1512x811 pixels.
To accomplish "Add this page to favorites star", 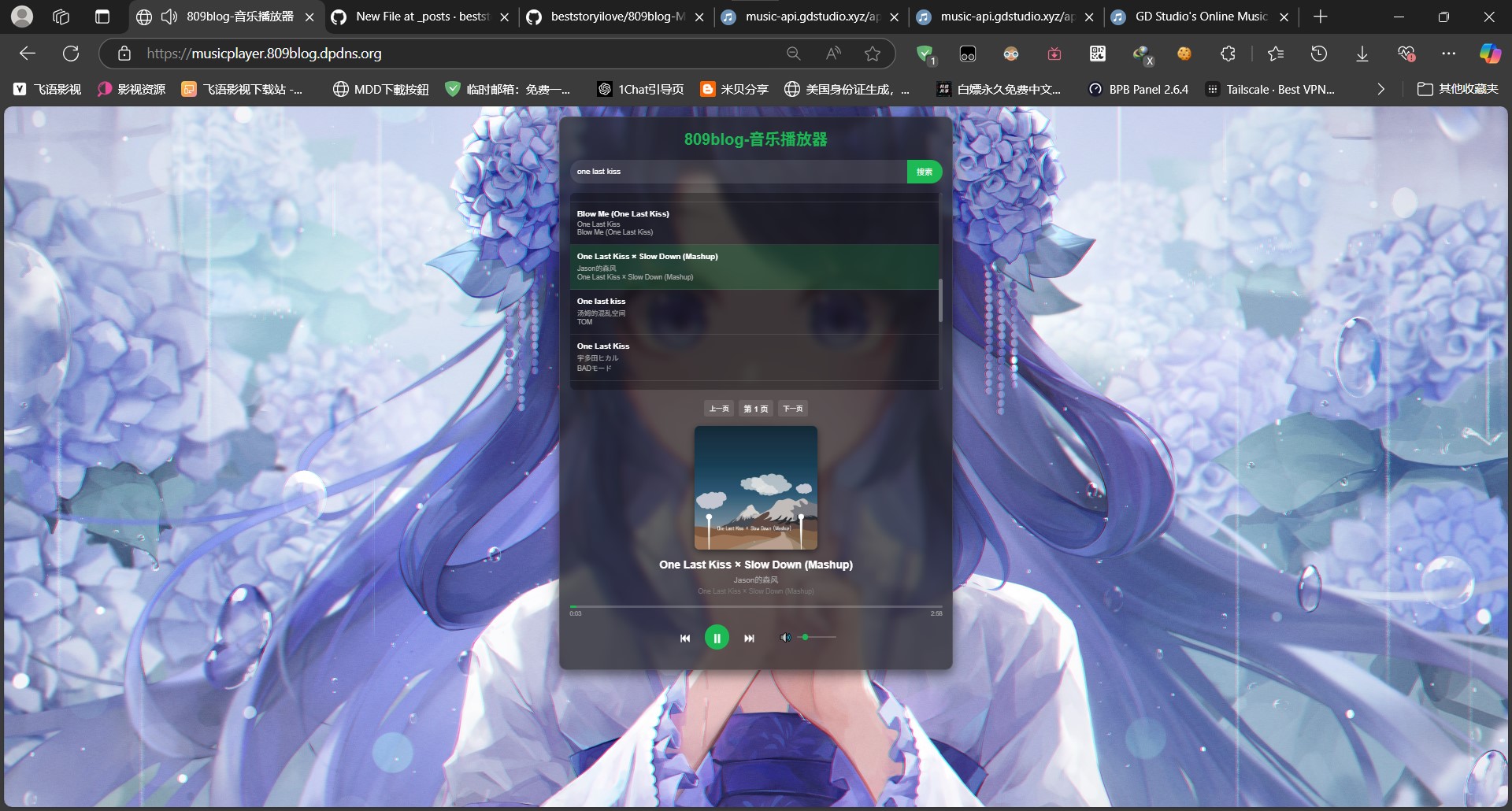I will (873, 54).
